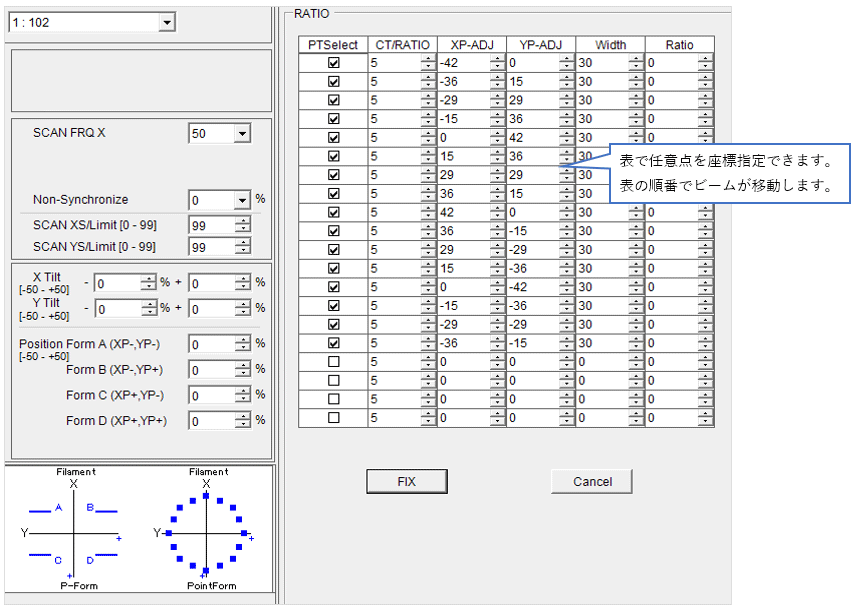Open the '1 : 102' dropdown
The width and height of the screenshot is (855, 609).
tap(166, 22)
